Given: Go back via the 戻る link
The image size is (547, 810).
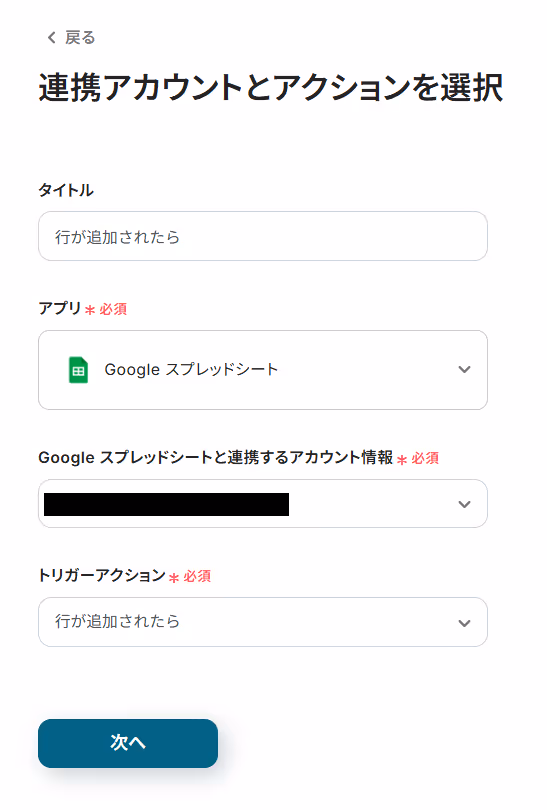Looking at the screenshot, I should coord(80,38).
